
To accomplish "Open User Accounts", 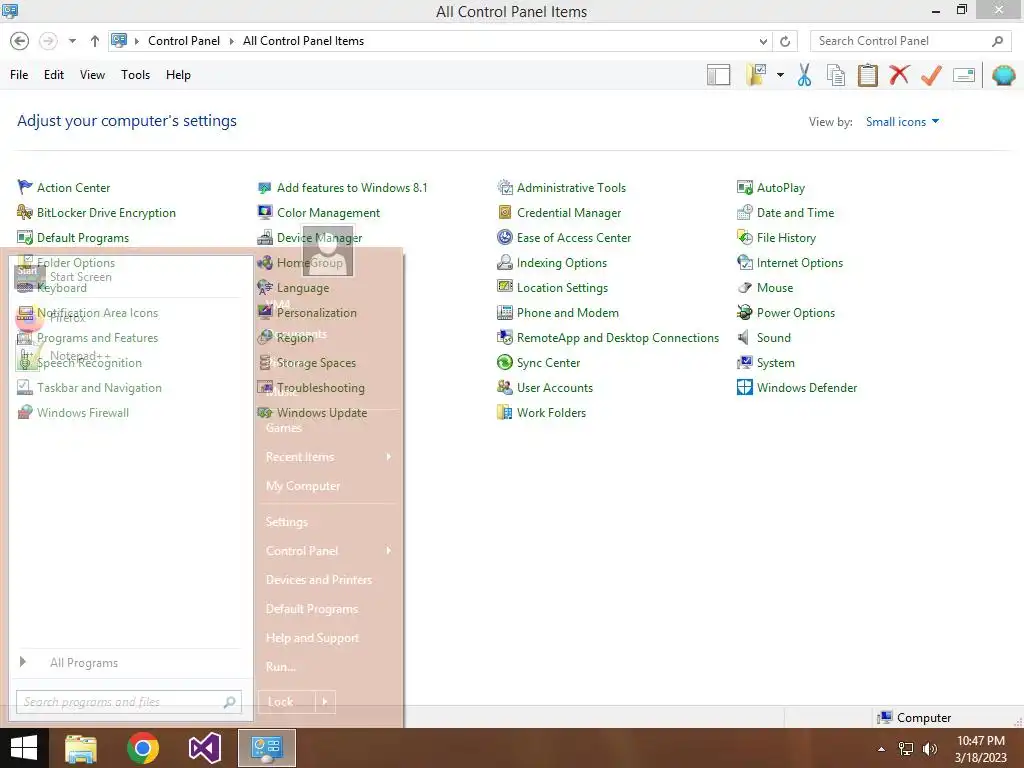I will click(x=554, y=388).
